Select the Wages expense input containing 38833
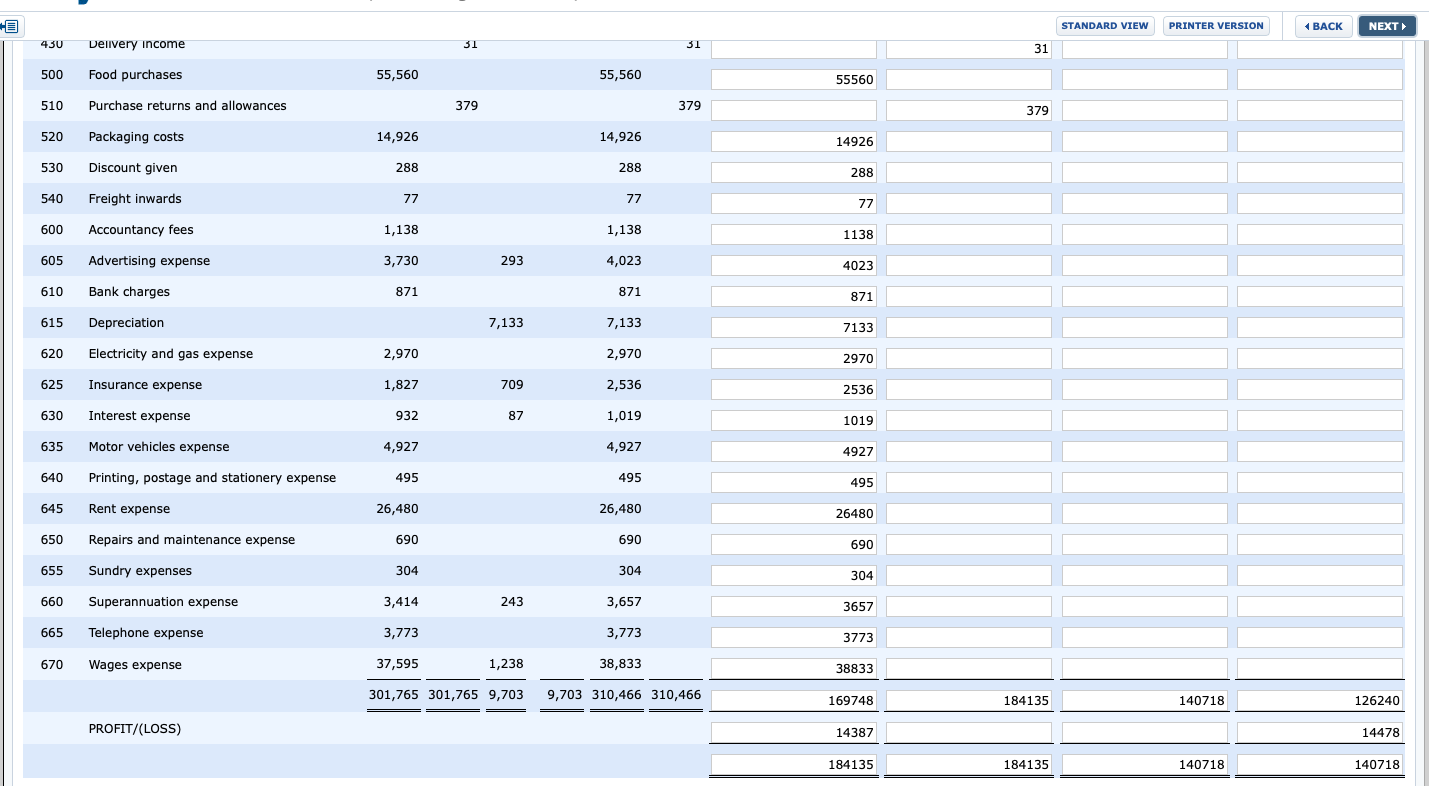The image size is (1429, 786). coord(794,669)
